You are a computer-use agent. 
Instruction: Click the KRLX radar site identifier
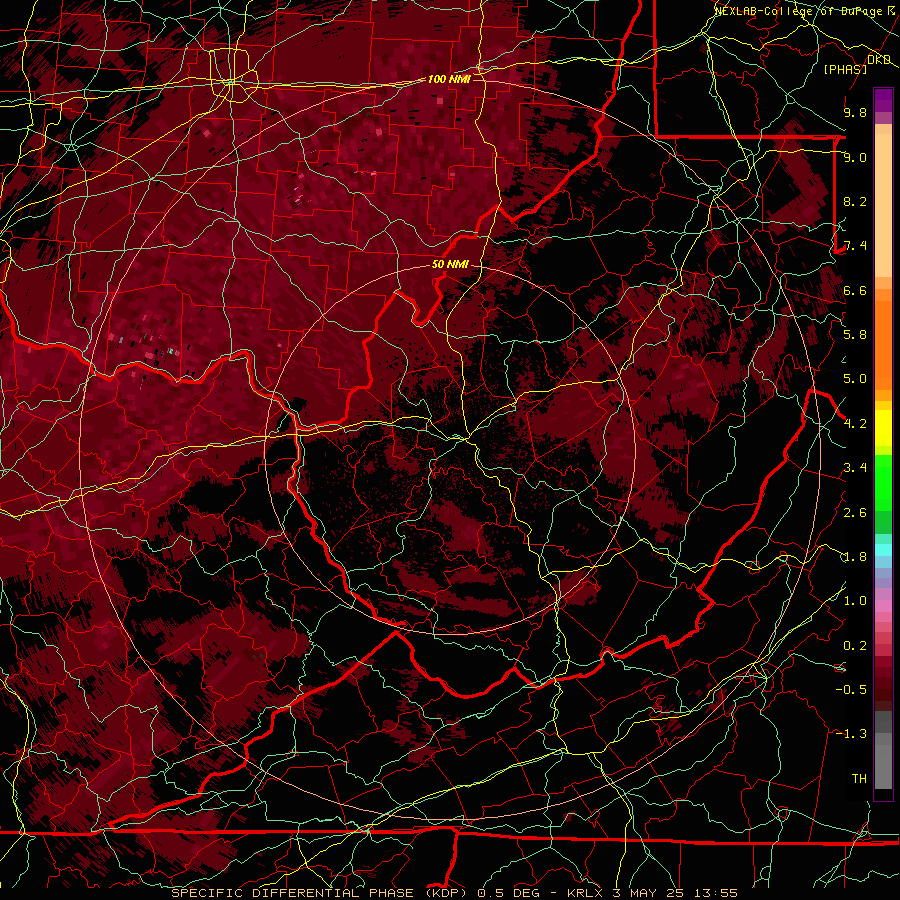click(585, 893)
